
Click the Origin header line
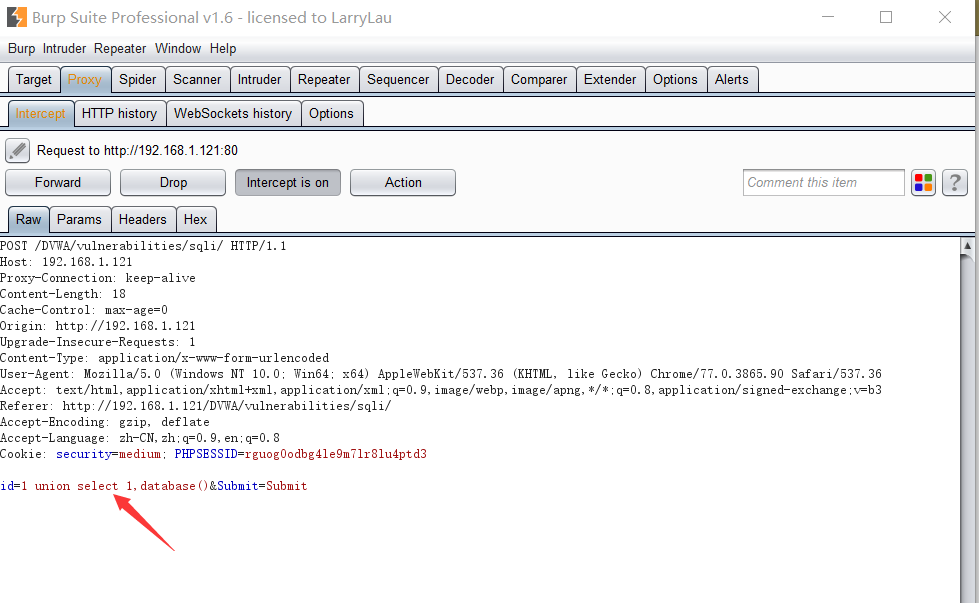point(98,326)
